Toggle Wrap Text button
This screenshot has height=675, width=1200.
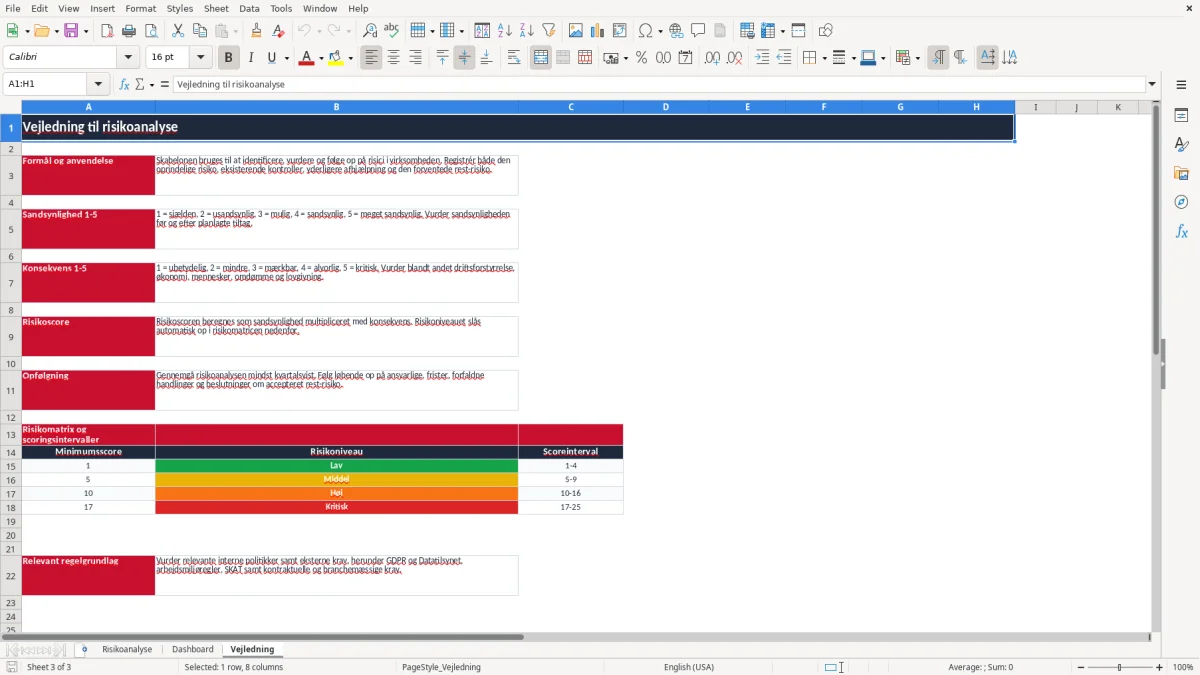[514, 58]
